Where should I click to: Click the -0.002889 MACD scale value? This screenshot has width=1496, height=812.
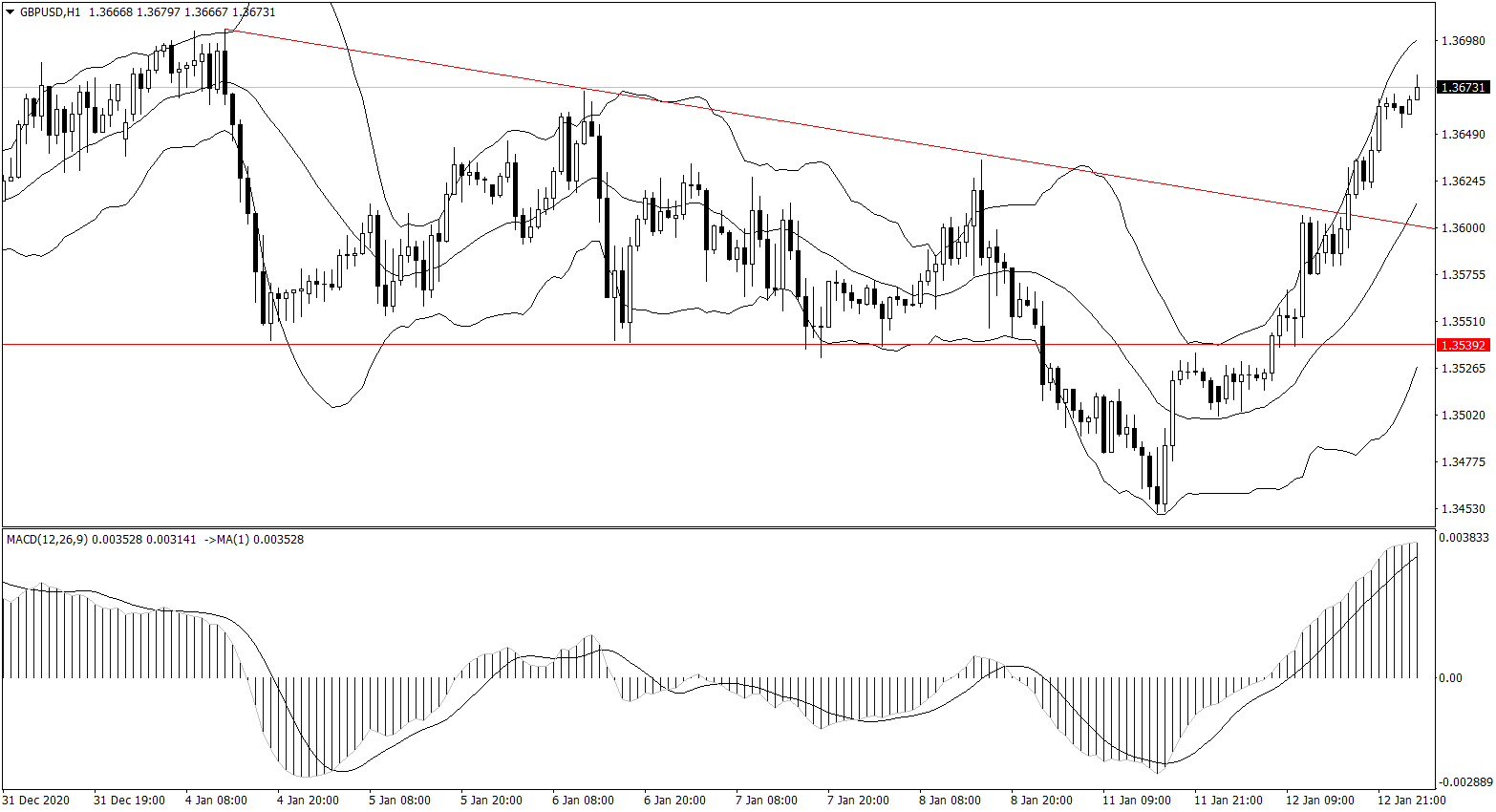[1463, 781]
